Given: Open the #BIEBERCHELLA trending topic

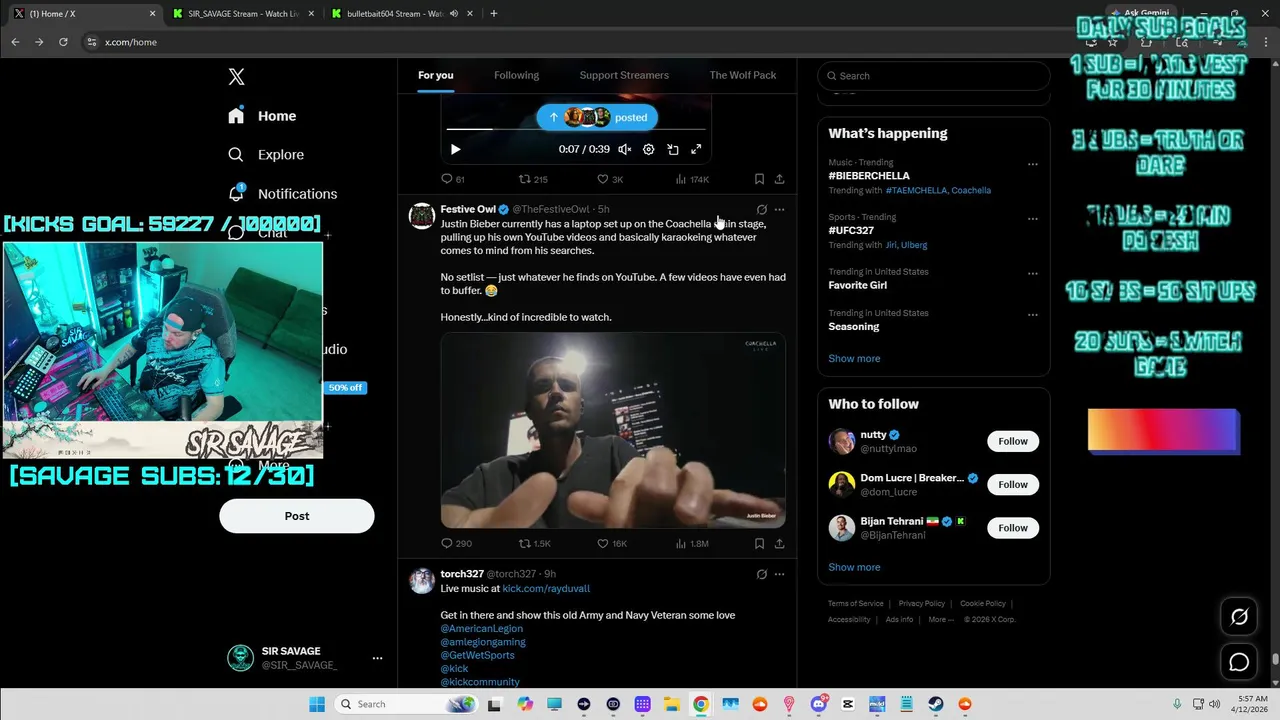Looking at the screenshot, I should (869, 176).
